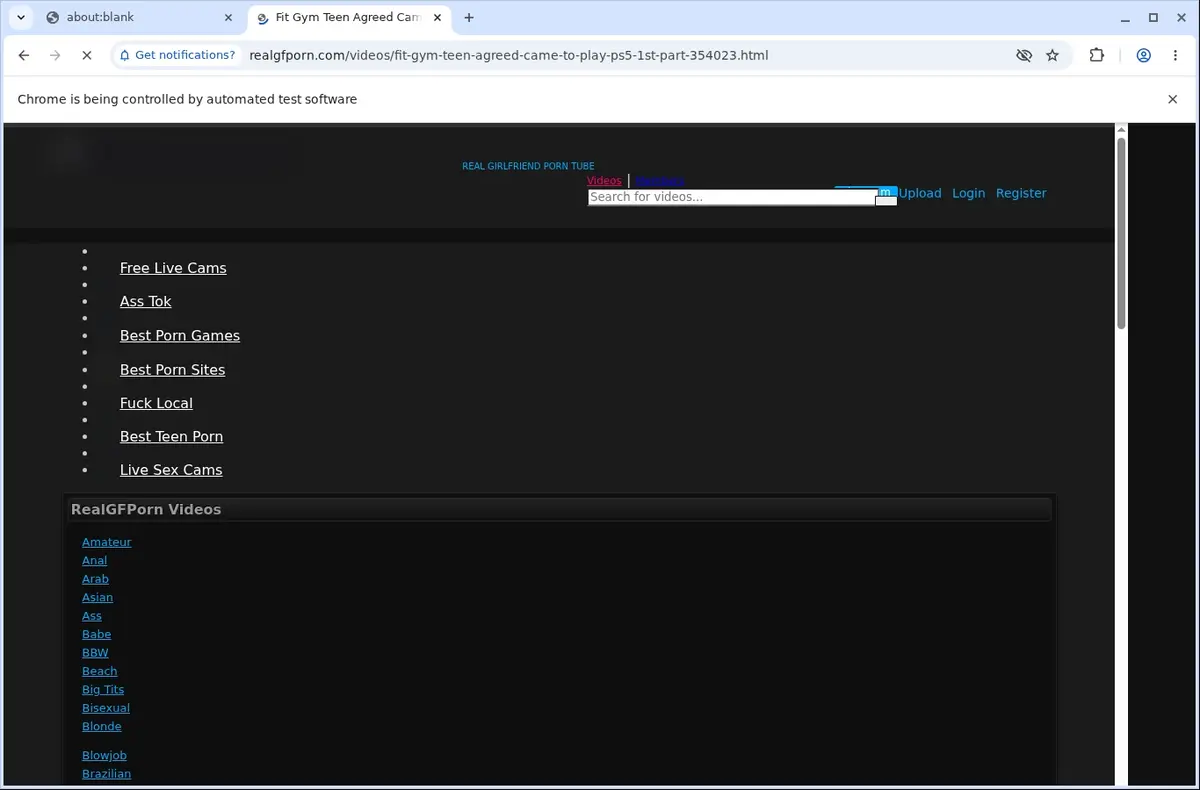Viewport: 1200px width, 790px height.
Task: Open the Best Porn Games link
Action: pos(180,335)
